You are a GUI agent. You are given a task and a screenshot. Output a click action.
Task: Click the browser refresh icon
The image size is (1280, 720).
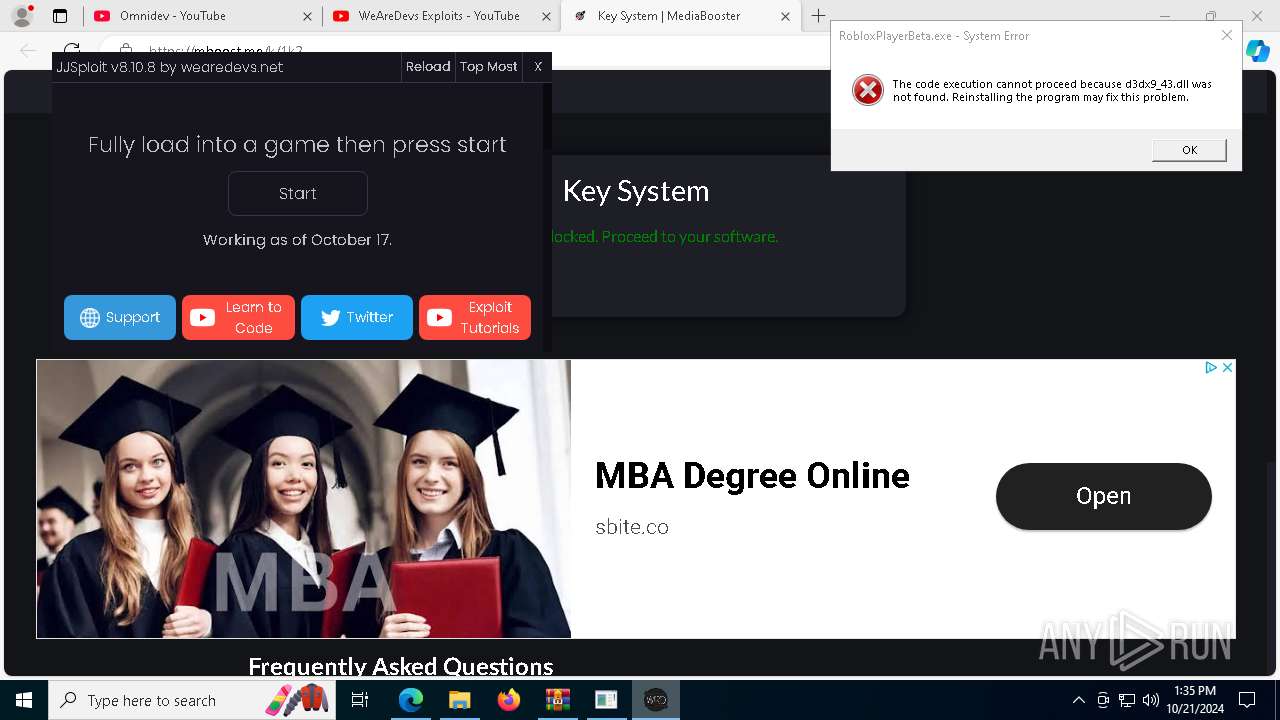72,50
